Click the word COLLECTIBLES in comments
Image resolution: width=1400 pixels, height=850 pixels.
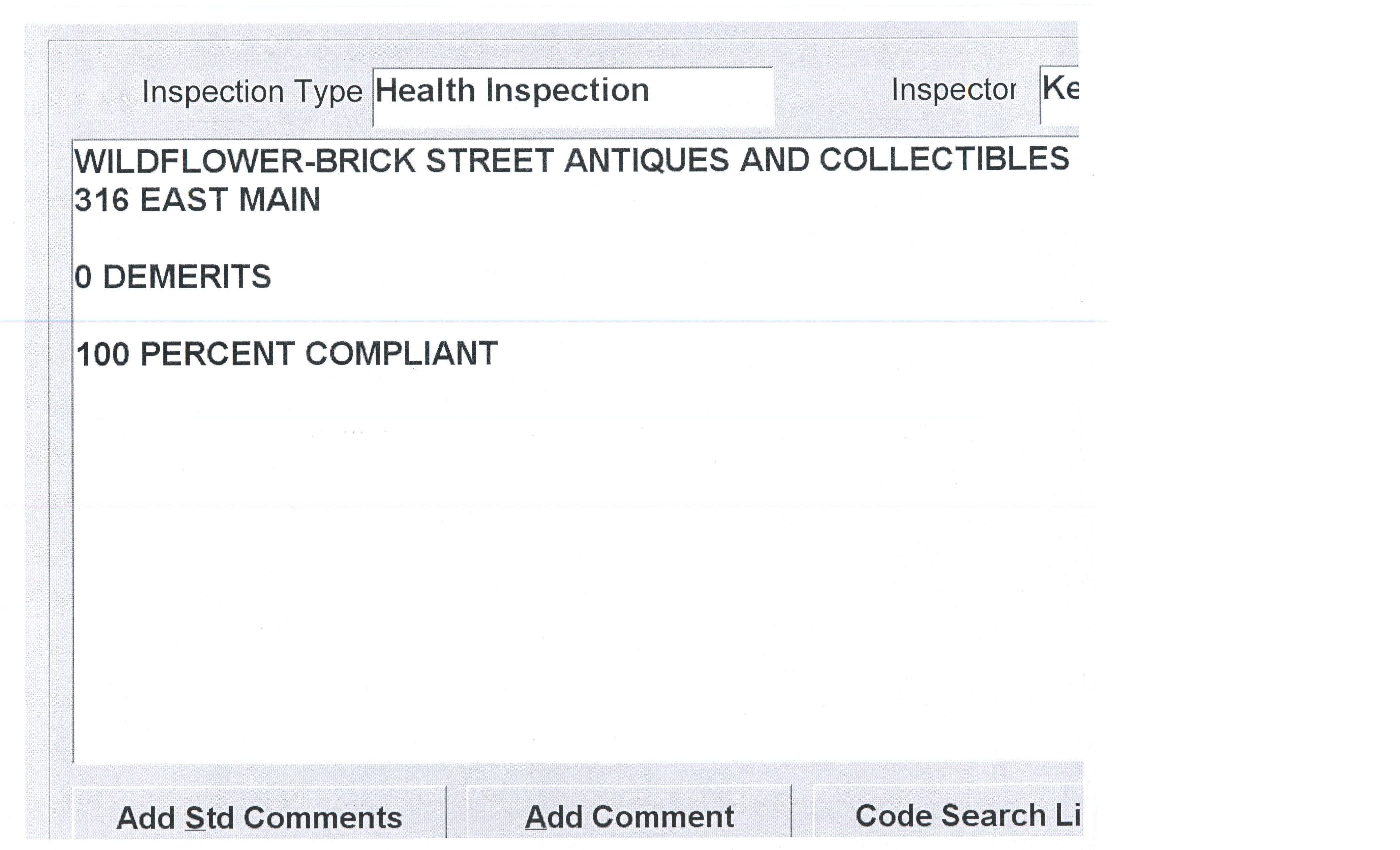pos(944,159)
